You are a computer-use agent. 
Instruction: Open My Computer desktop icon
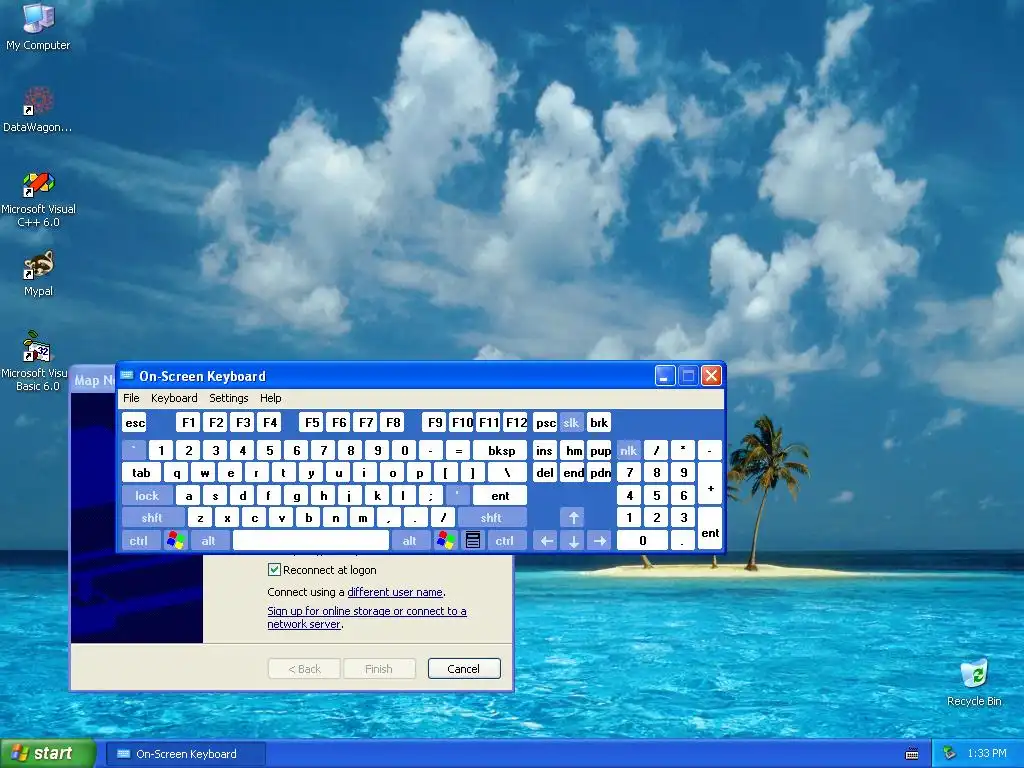pyautogui.click(x=38, y=26)
